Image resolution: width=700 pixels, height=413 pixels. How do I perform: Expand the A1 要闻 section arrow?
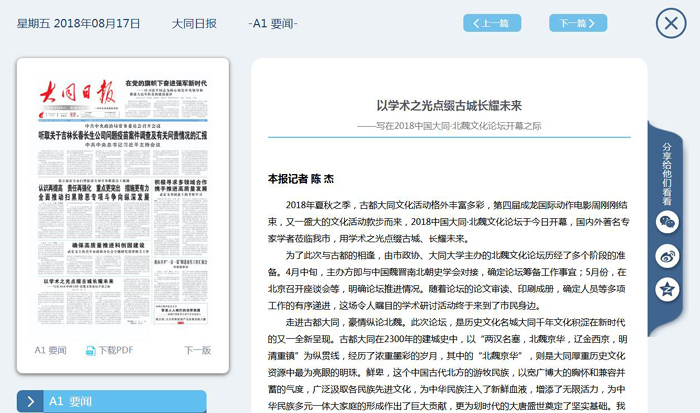click(30, 401)
